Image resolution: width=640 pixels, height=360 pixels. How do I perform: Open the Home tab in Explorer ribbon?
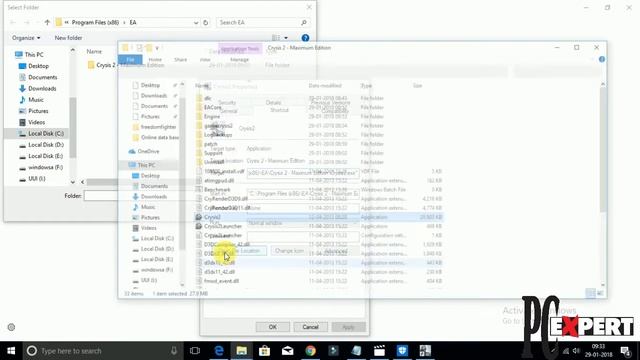(155, 60)
